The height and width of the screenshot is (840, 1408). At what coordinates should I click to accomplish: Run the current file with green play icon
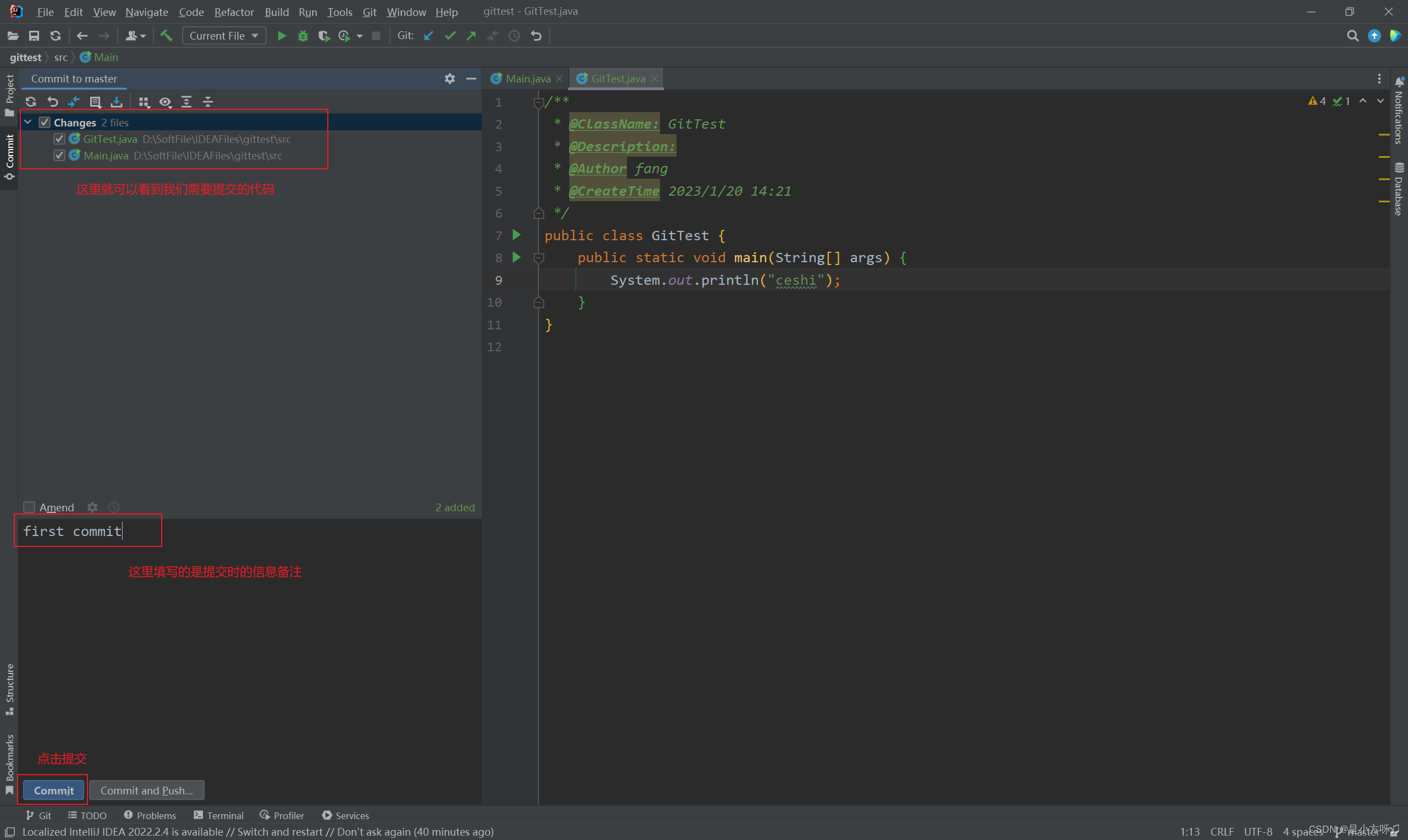[282, 36]
